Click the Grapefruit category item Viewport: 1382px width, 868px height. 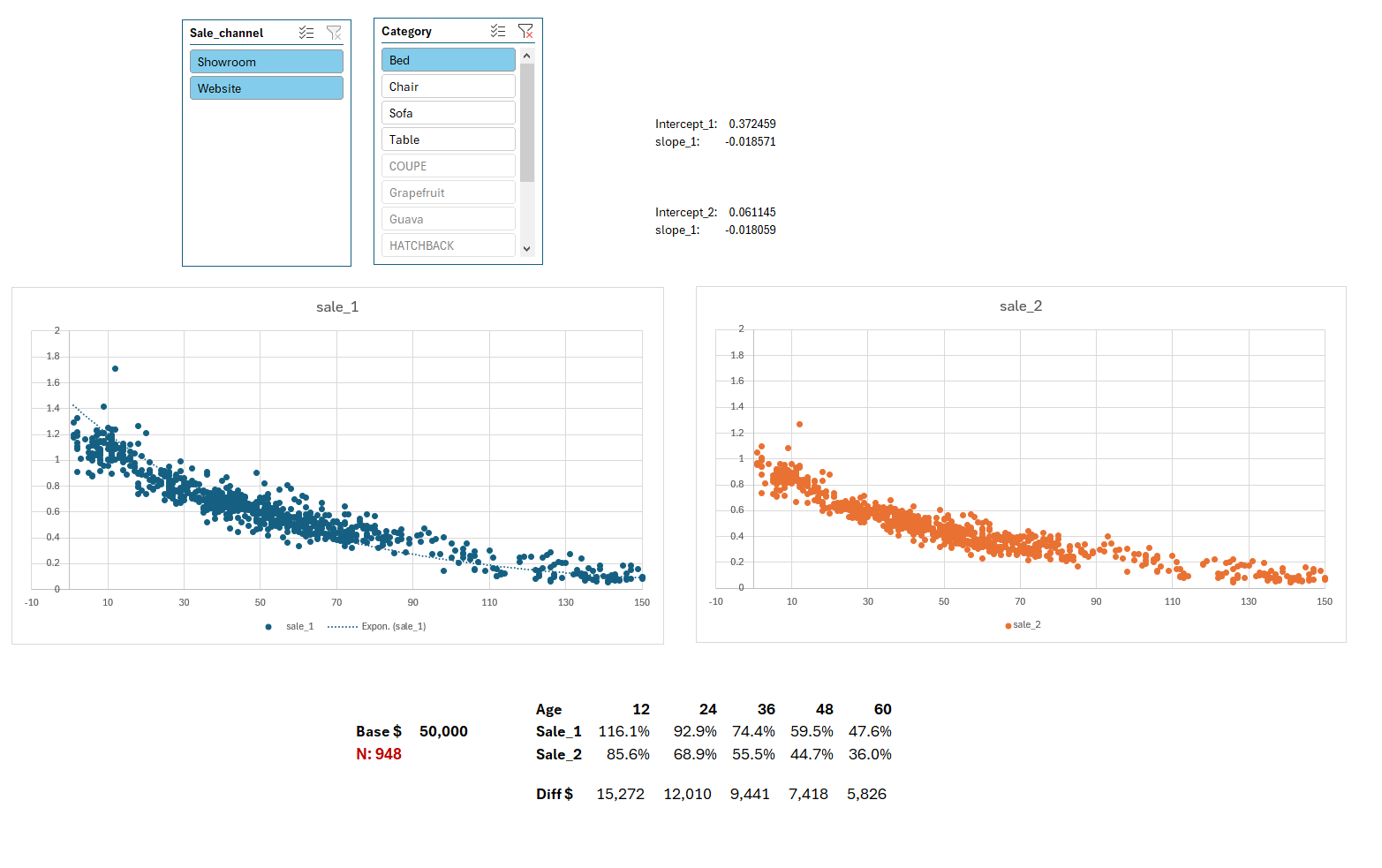pyautogui.click(x=448, y=192)
